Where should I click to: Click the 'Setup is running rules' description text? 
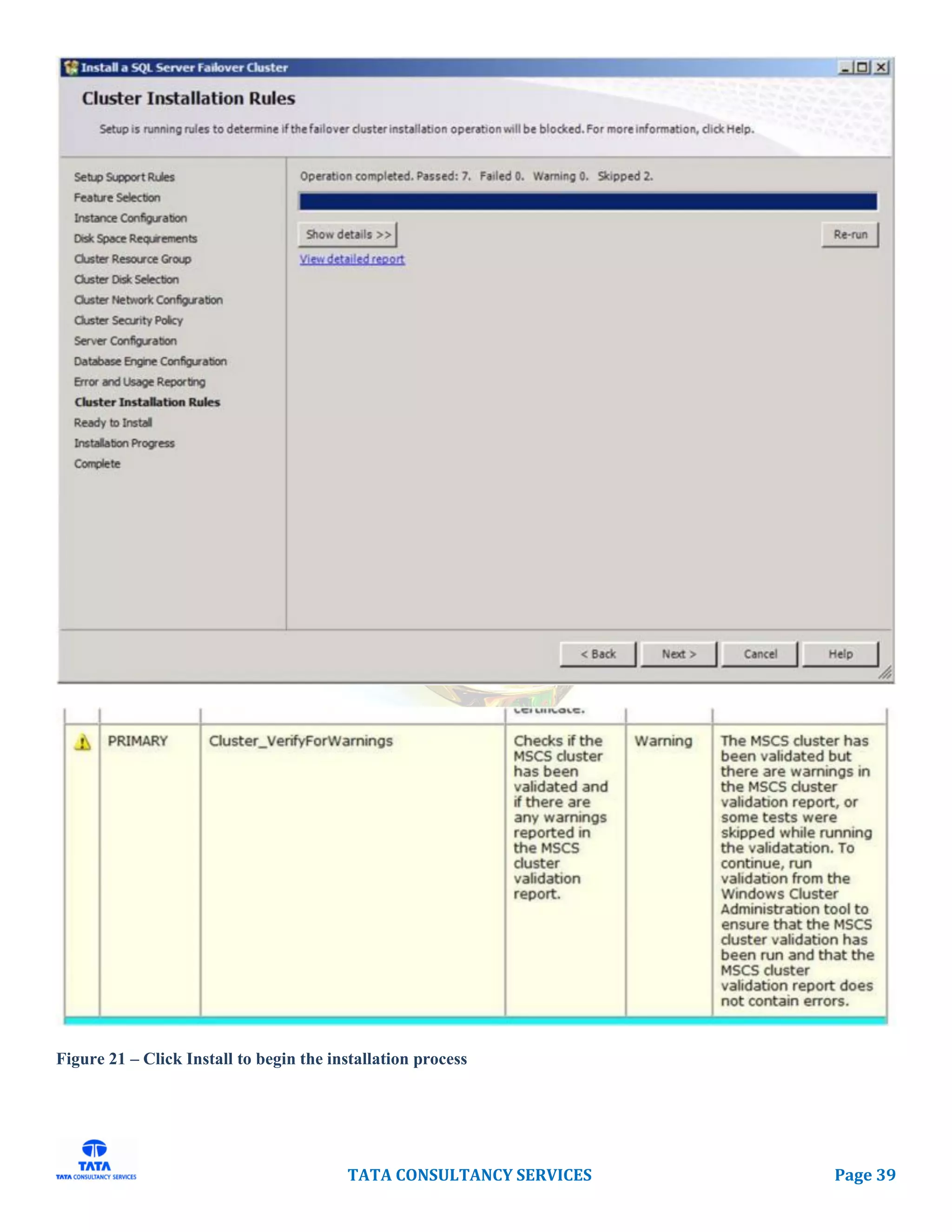coord(427,129)
